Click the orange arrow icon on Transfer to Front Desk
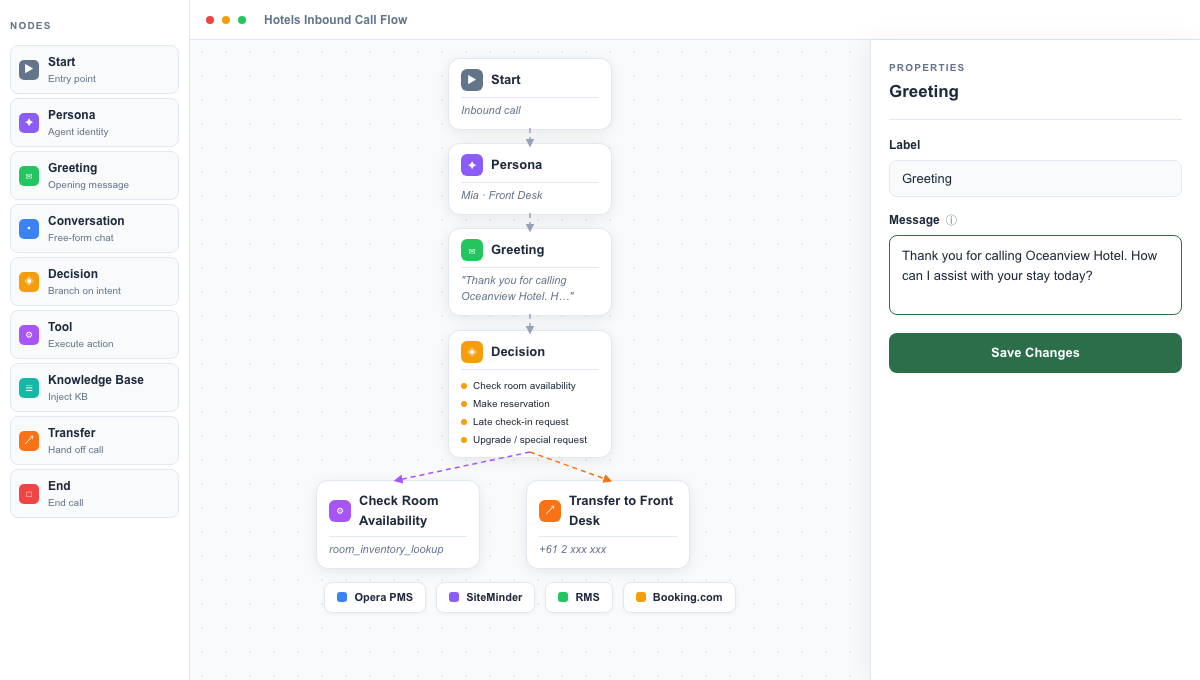 coord(550,511)
